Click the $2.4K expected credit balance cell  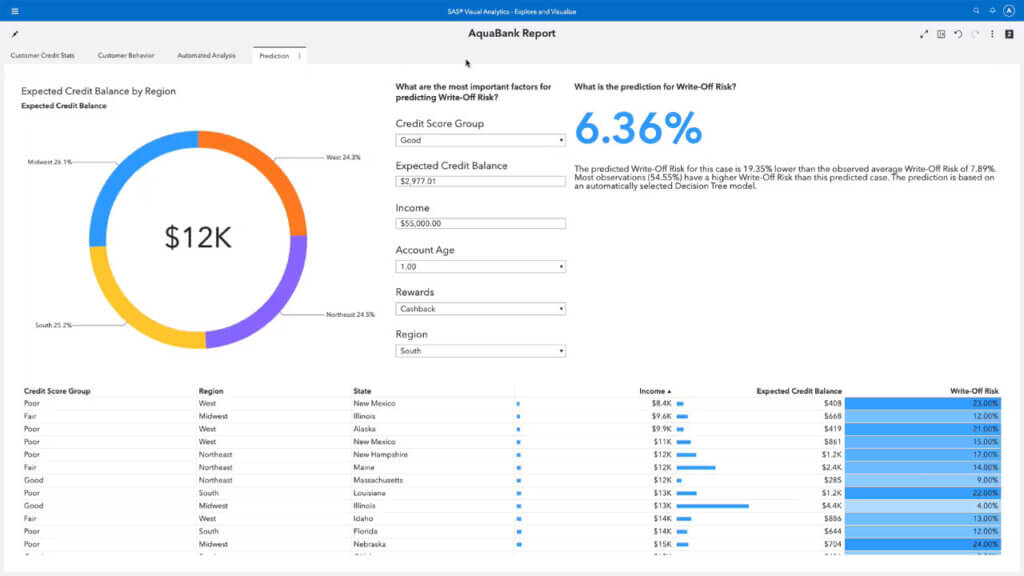pos(831,468)
